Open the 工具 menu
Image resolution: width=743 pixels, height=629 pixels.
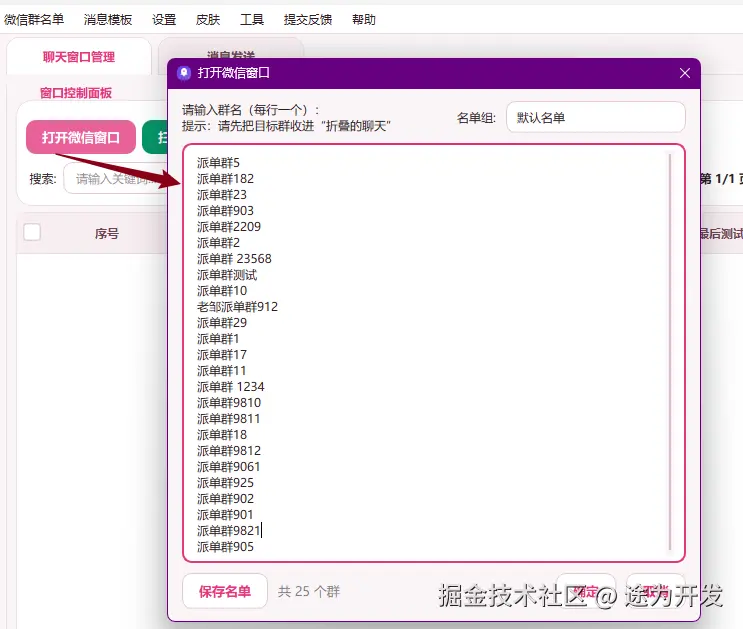252,19
